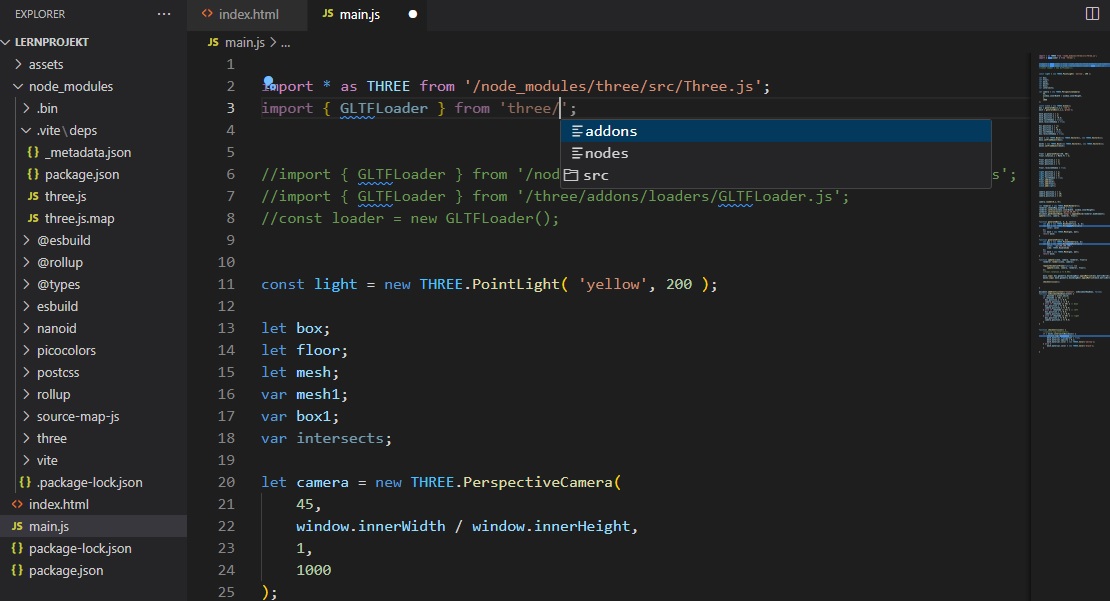Click the unsaved dot on main.js tab
This screenshot has width=1110, height=601.
pos(413,14)
